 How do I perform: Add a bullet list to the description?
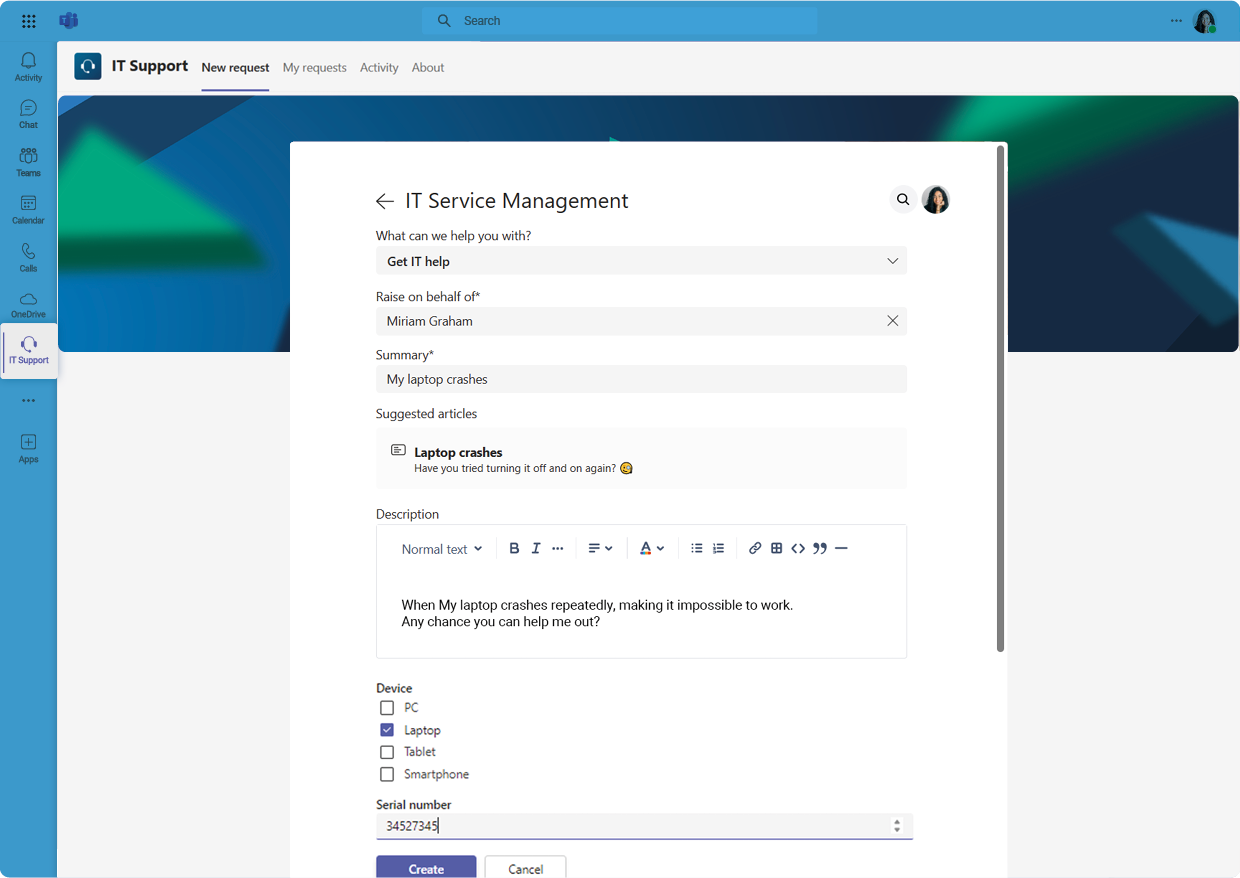696,548
